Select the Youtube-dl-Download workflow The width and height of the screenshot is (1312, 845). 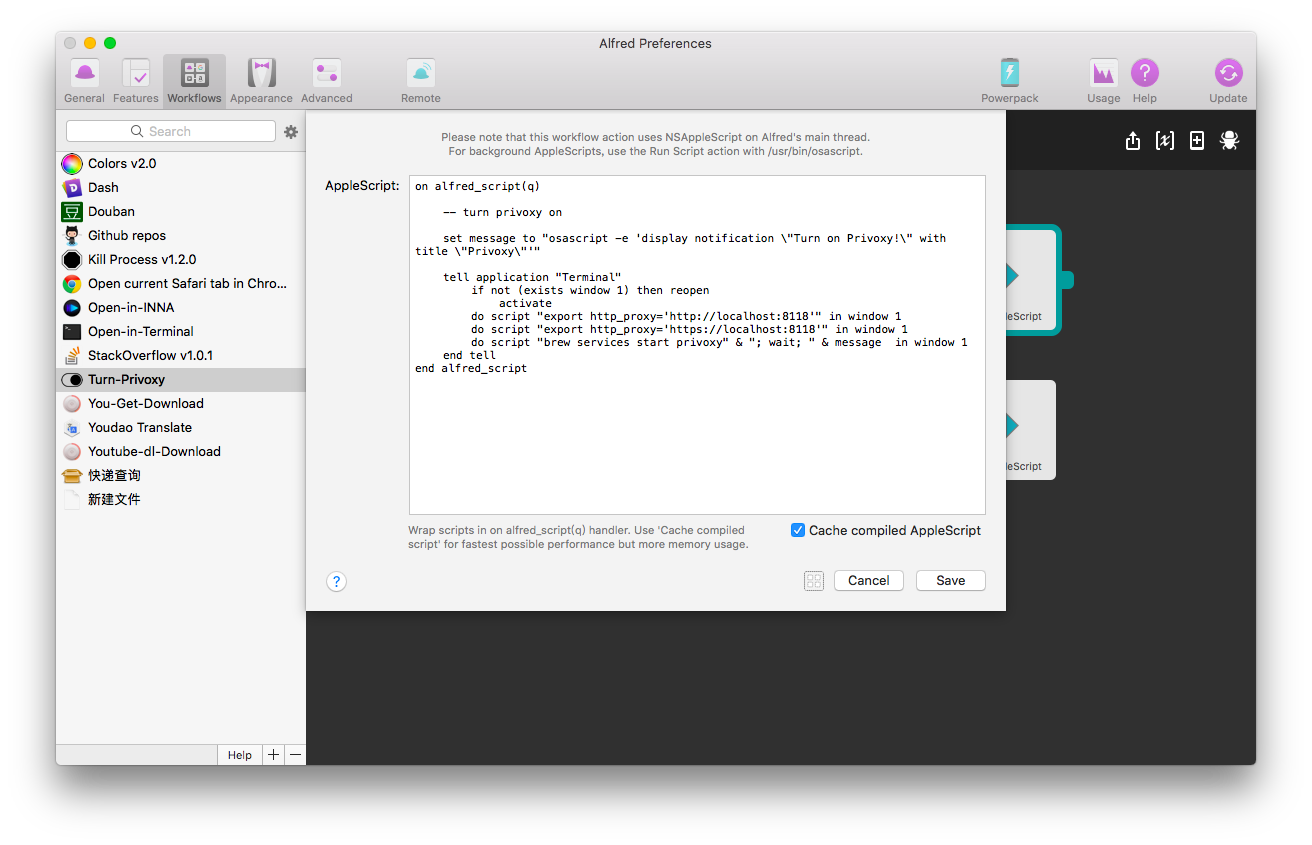click(x=180, y=451)
